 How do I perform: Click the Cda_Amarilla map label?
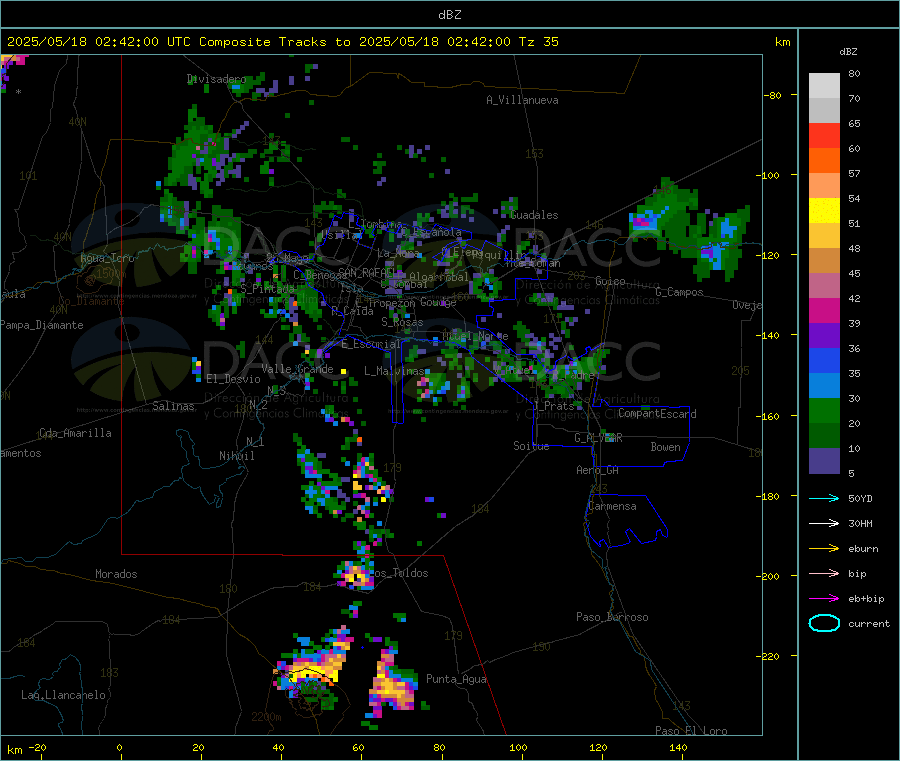point(75,433)
